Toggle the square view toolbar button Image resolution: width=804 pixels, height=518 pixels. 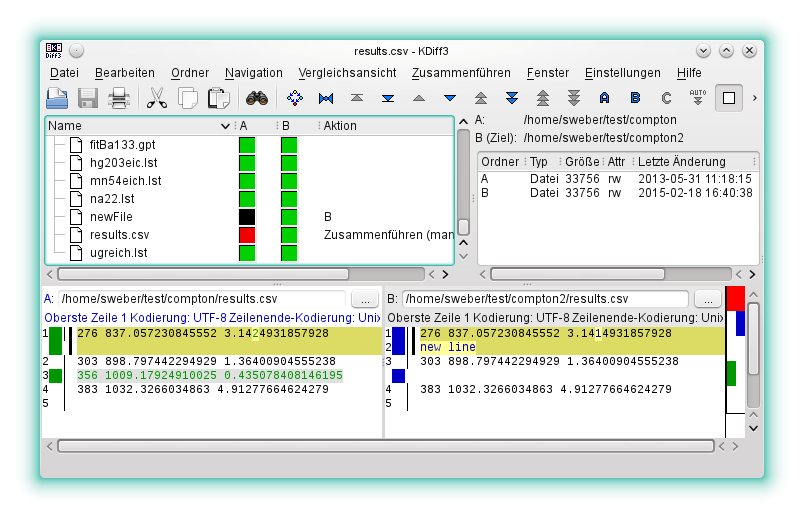[x=729, y=98]
